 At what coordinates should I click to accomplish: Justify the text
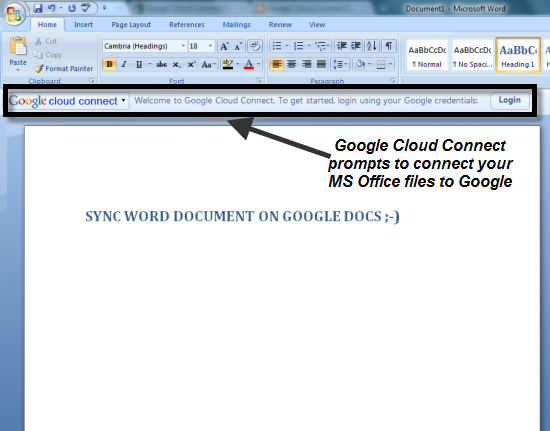321,65
